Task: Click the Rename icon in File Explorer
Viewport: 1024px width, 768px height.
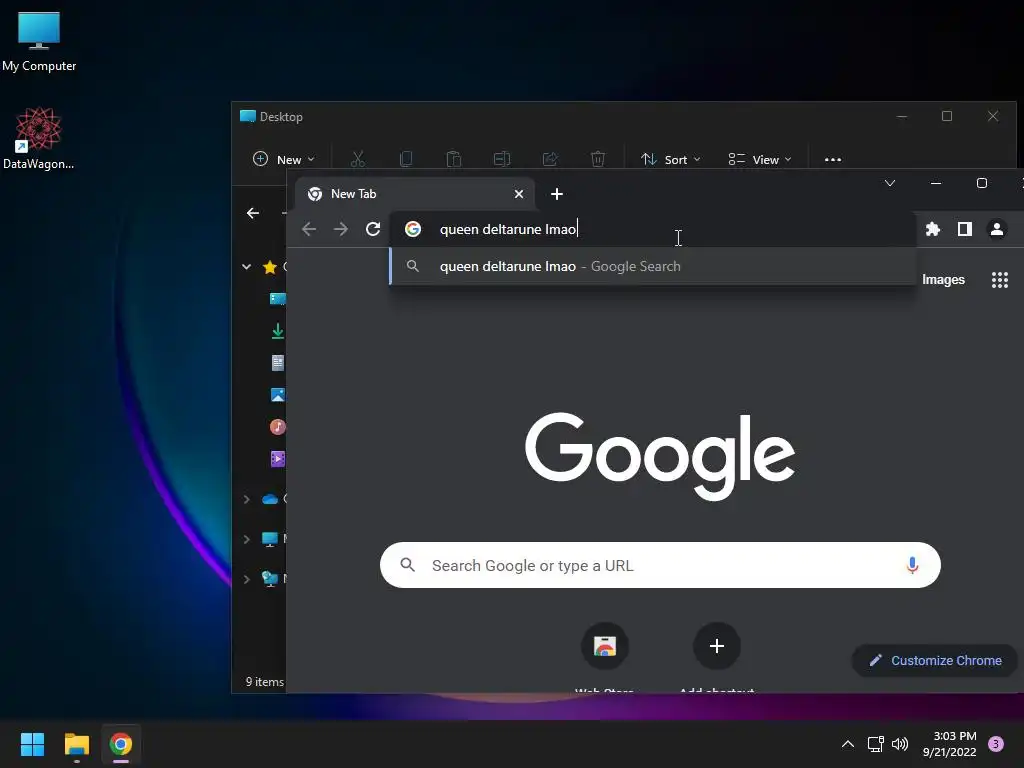Action: (502, 159)
